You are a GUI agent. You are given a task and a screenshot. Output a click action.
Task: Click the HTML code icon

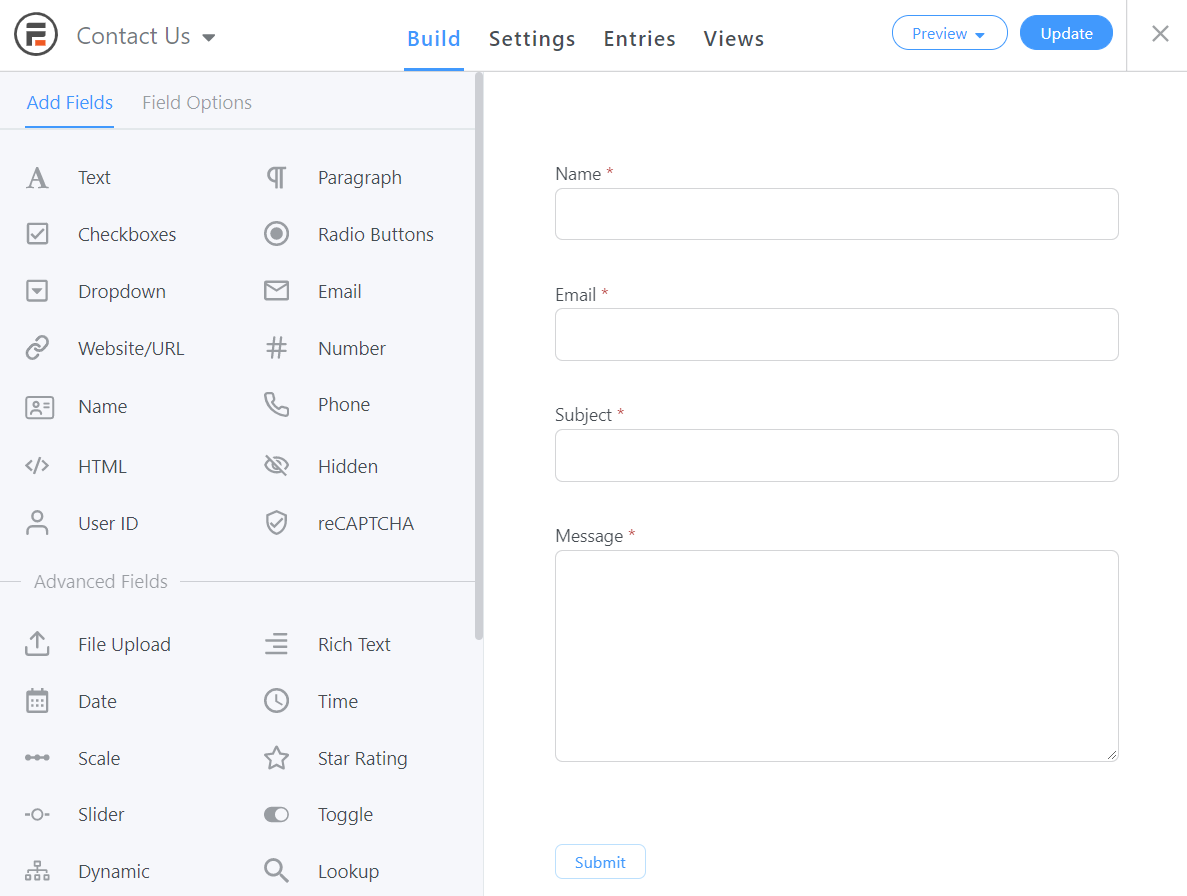37,465
